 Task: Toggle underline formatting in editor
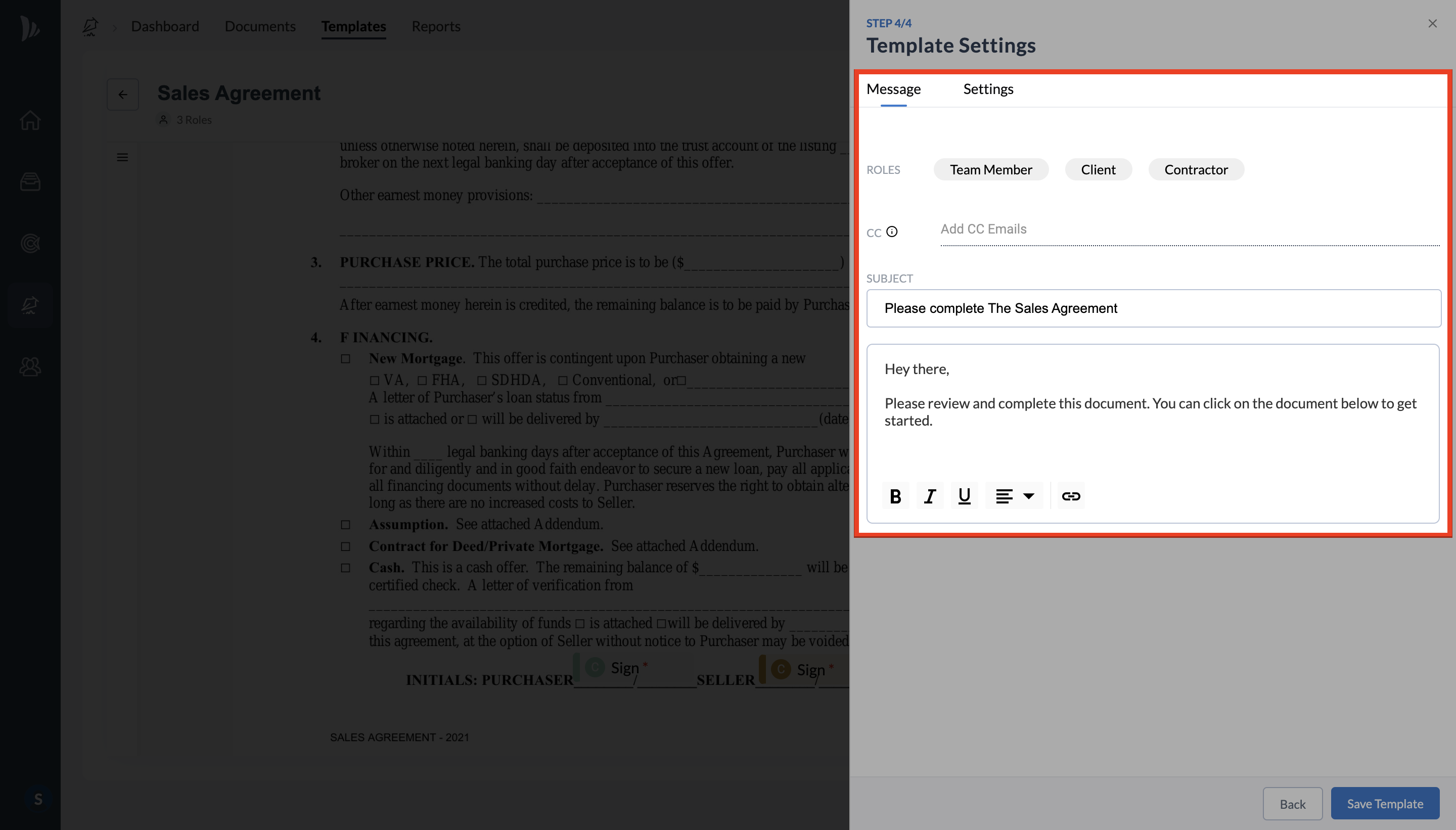pos(964,496)
